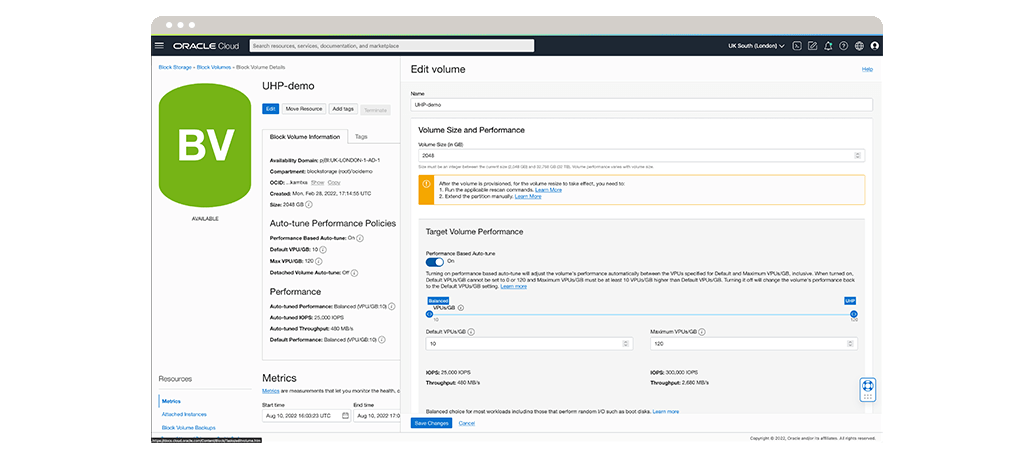1024x466 pixels.
Task: Open Learn more link under auto-tune description
Action: pyautogui.click(x=514, y=287)
